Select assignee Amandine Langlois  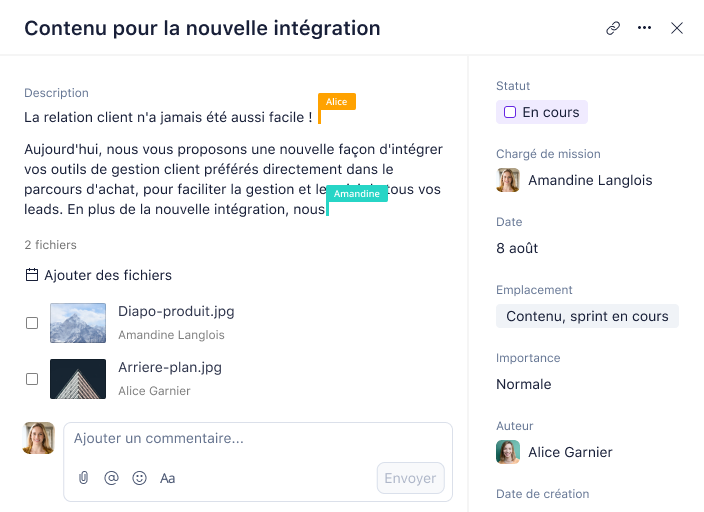[574, 180]
